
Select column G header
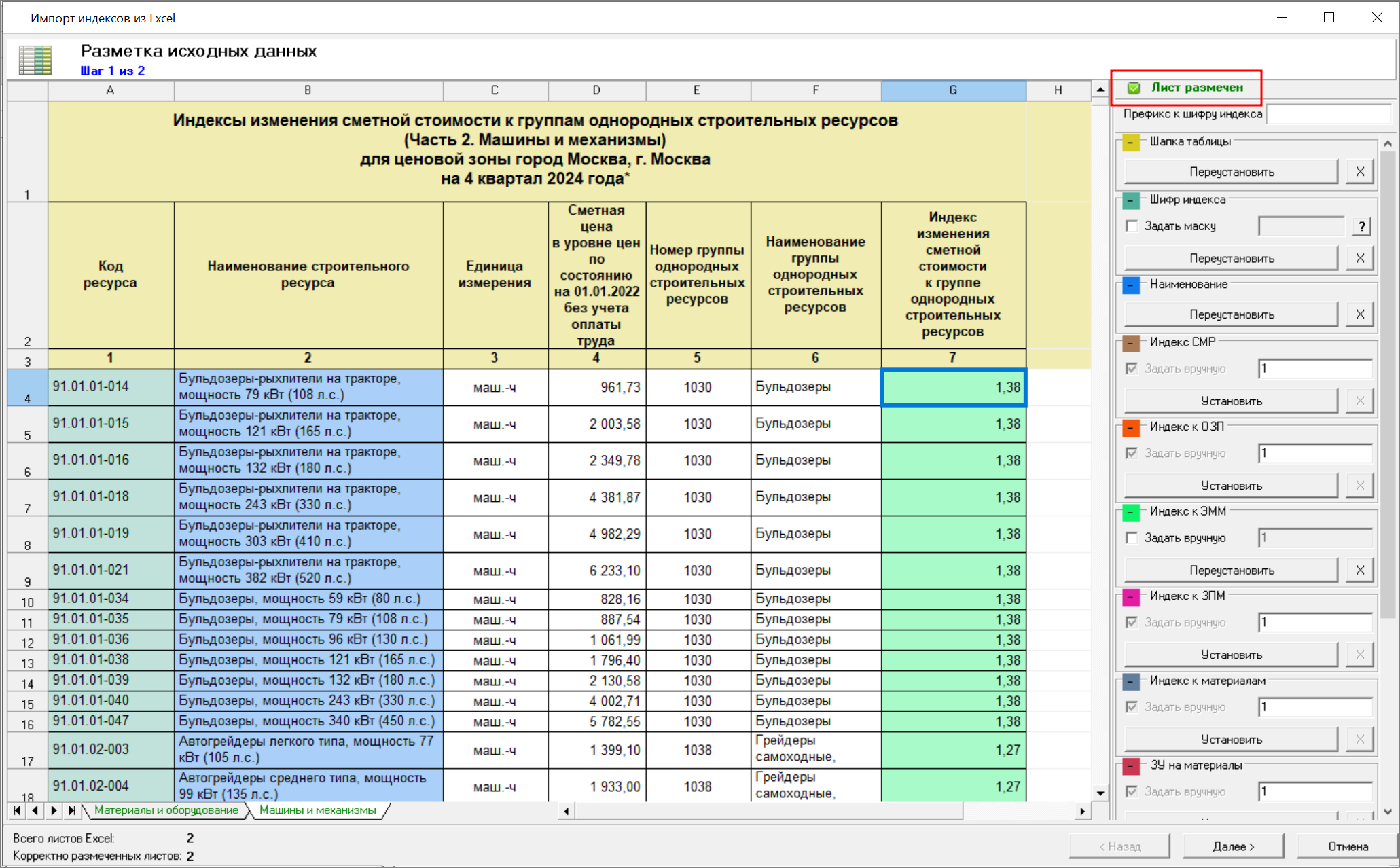(953, 90)
